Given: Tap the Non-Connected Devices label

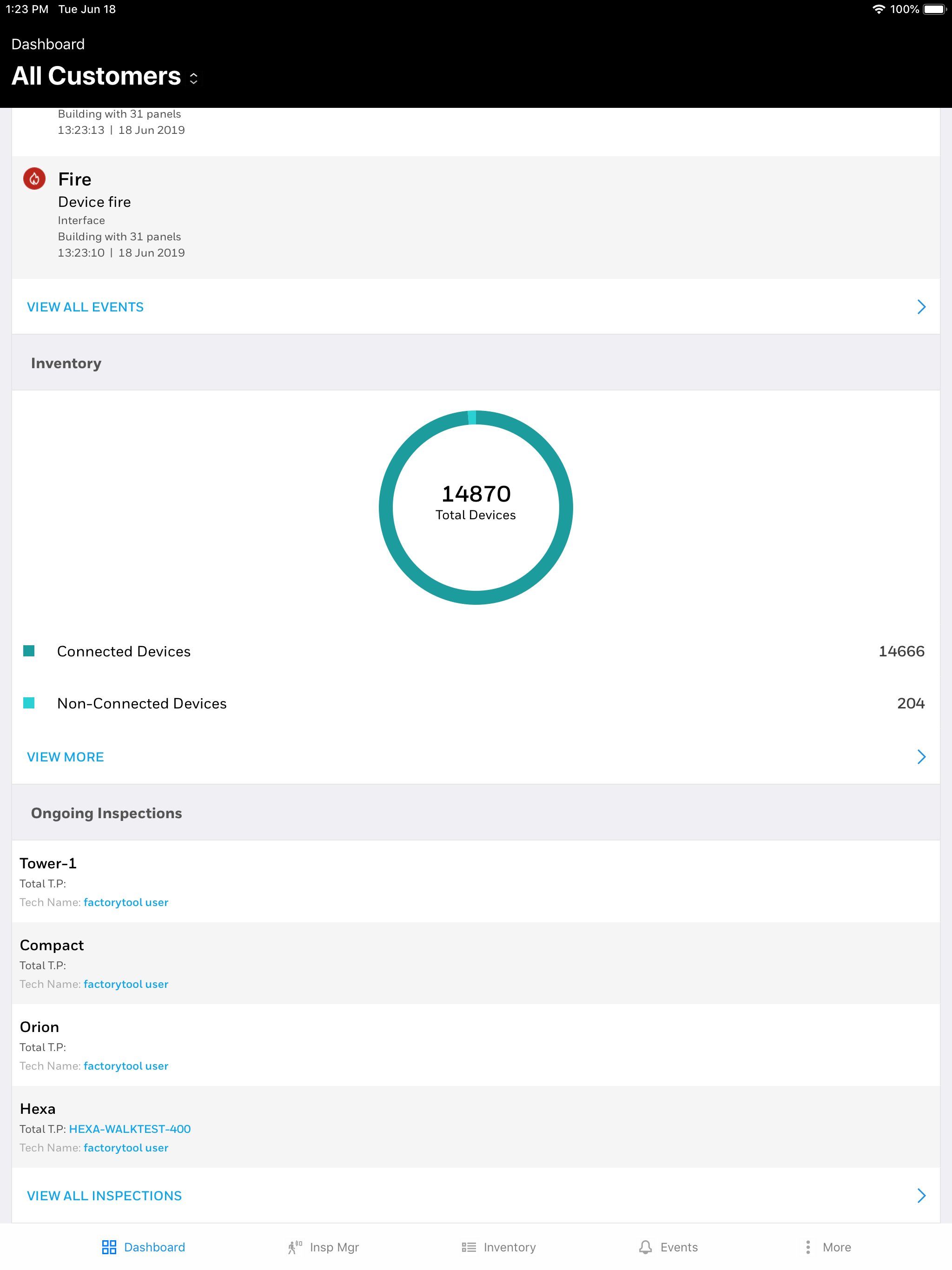Looking at the screenshot, I should point(142,703).
